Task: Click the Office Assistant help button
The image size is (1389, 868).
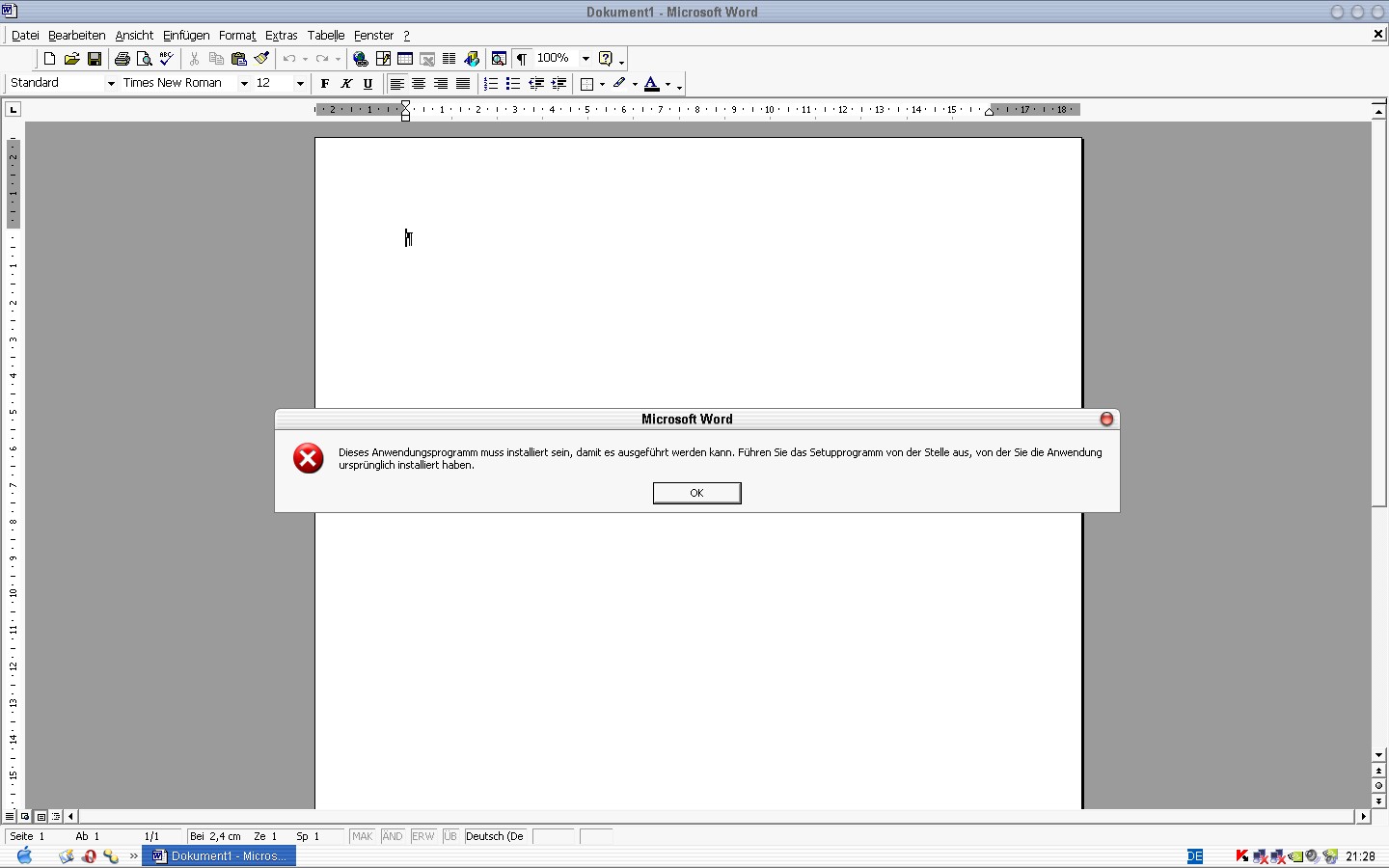Action: click(606, 59)
